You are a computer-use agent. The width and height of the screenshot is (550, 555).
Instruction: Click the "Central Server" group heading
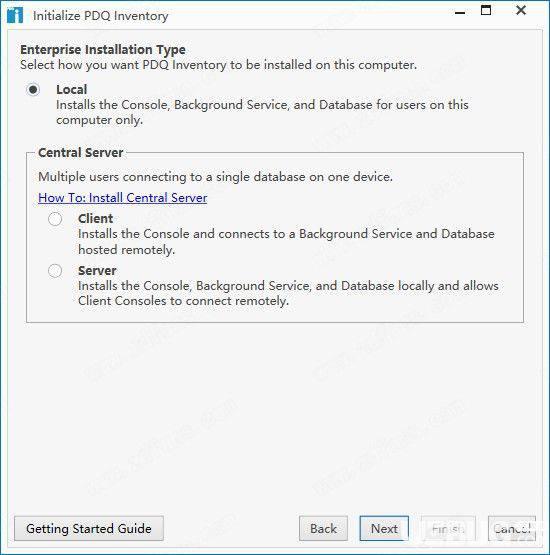point(81,153)
